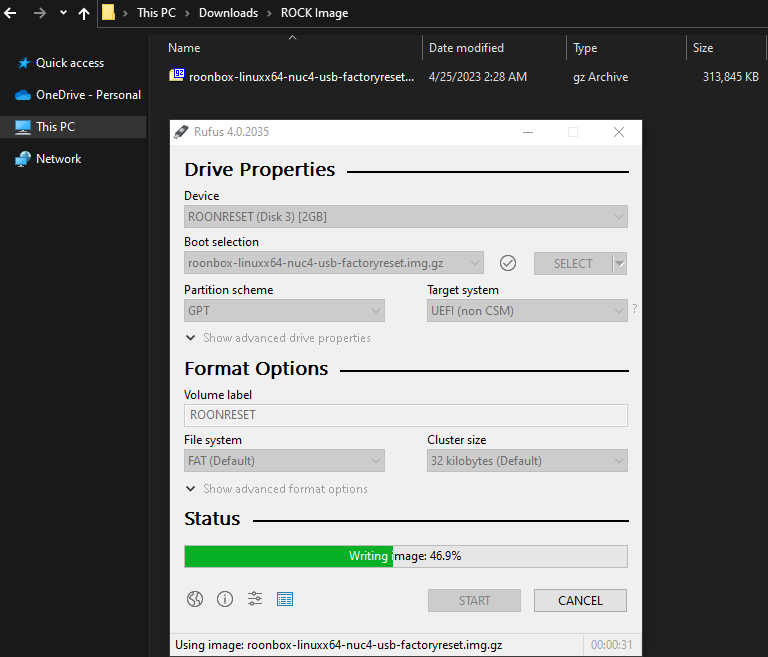Click the folder icon in address bar
Viewport: 768px width, 657px height.
pos(108,12)
